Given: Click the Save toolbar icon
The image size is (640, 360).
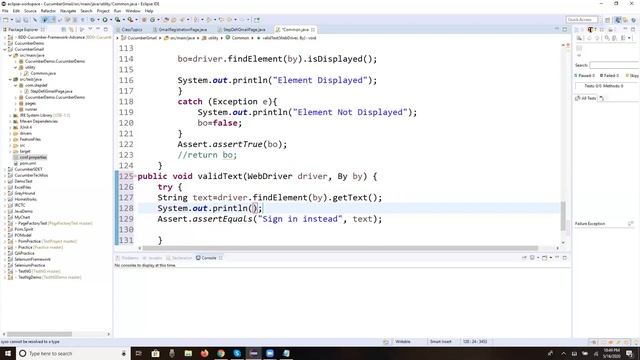Looking at the screenshot, I should [18, 20].
